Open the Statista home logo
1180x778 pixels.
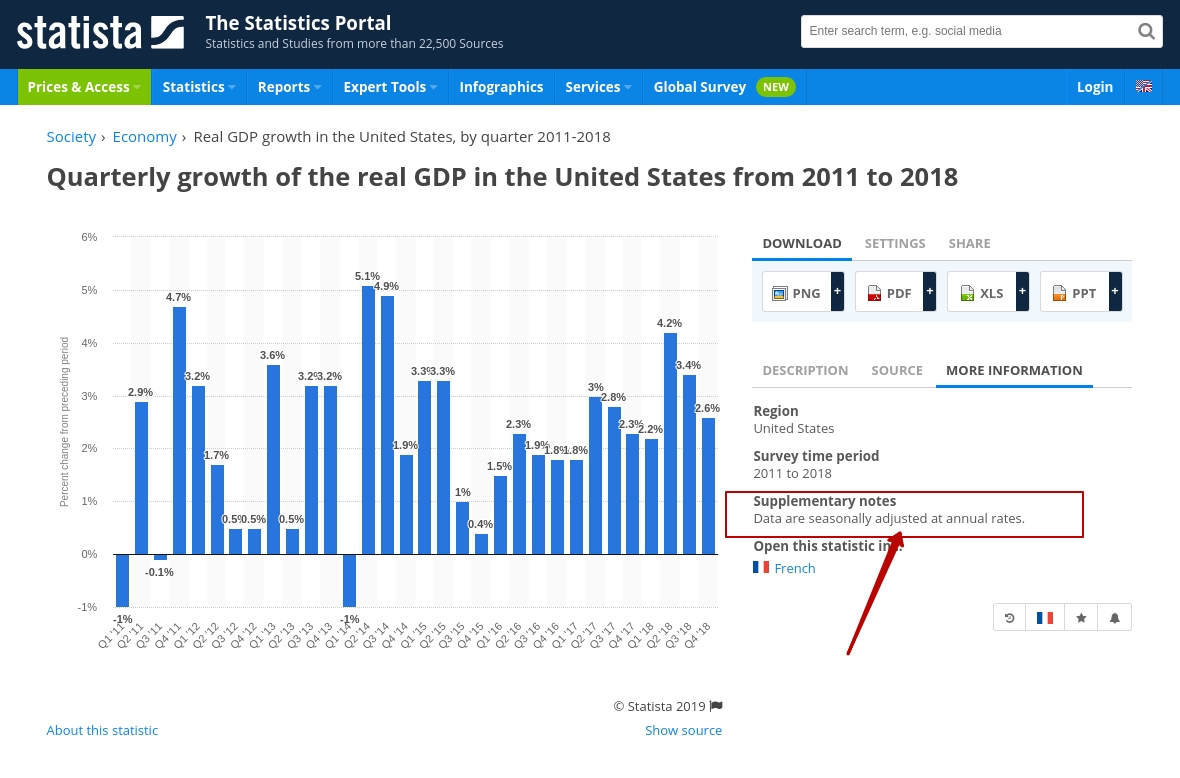click(x=100, y=32)
